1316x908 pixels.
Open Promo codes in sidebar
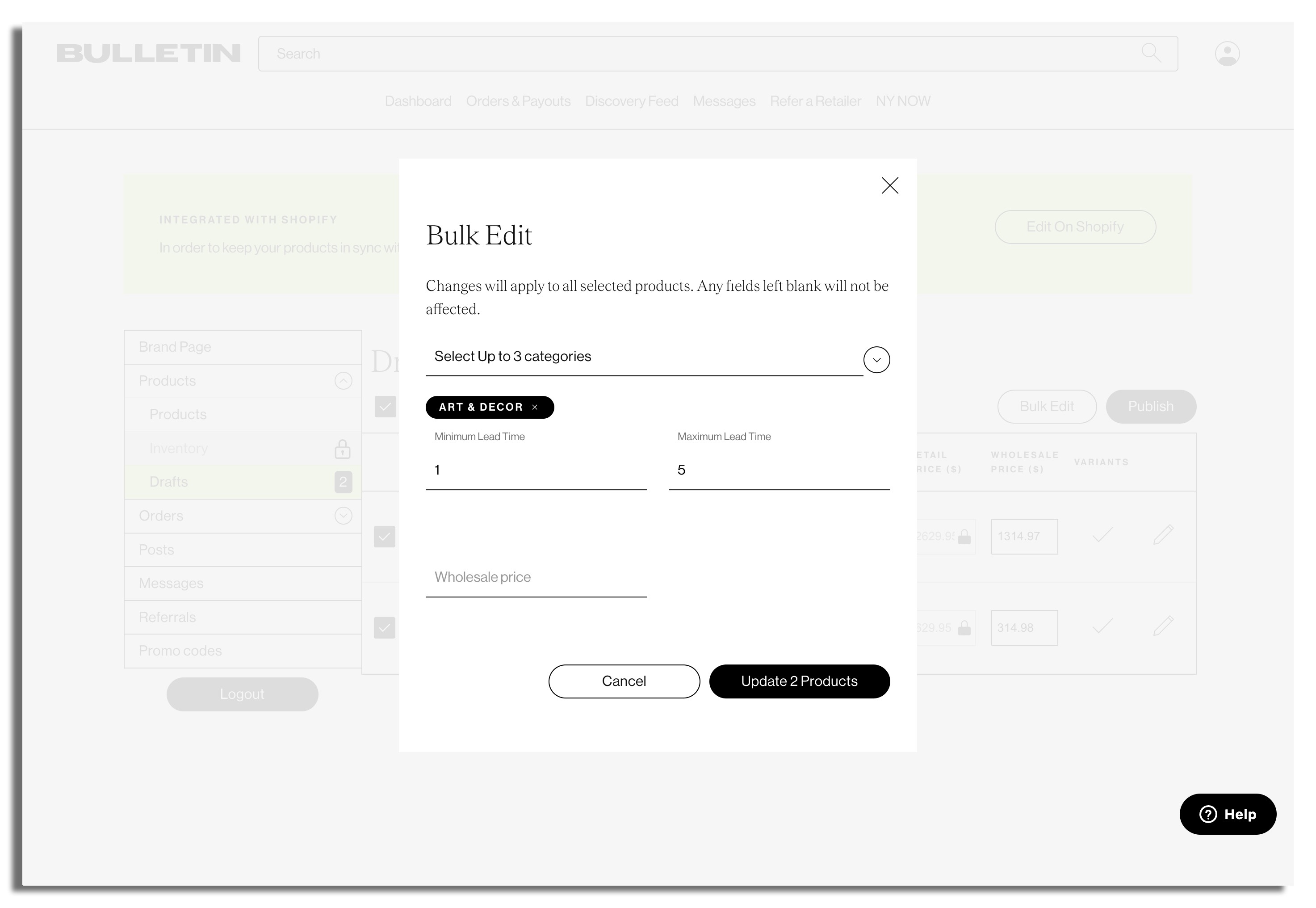[243, 651]
